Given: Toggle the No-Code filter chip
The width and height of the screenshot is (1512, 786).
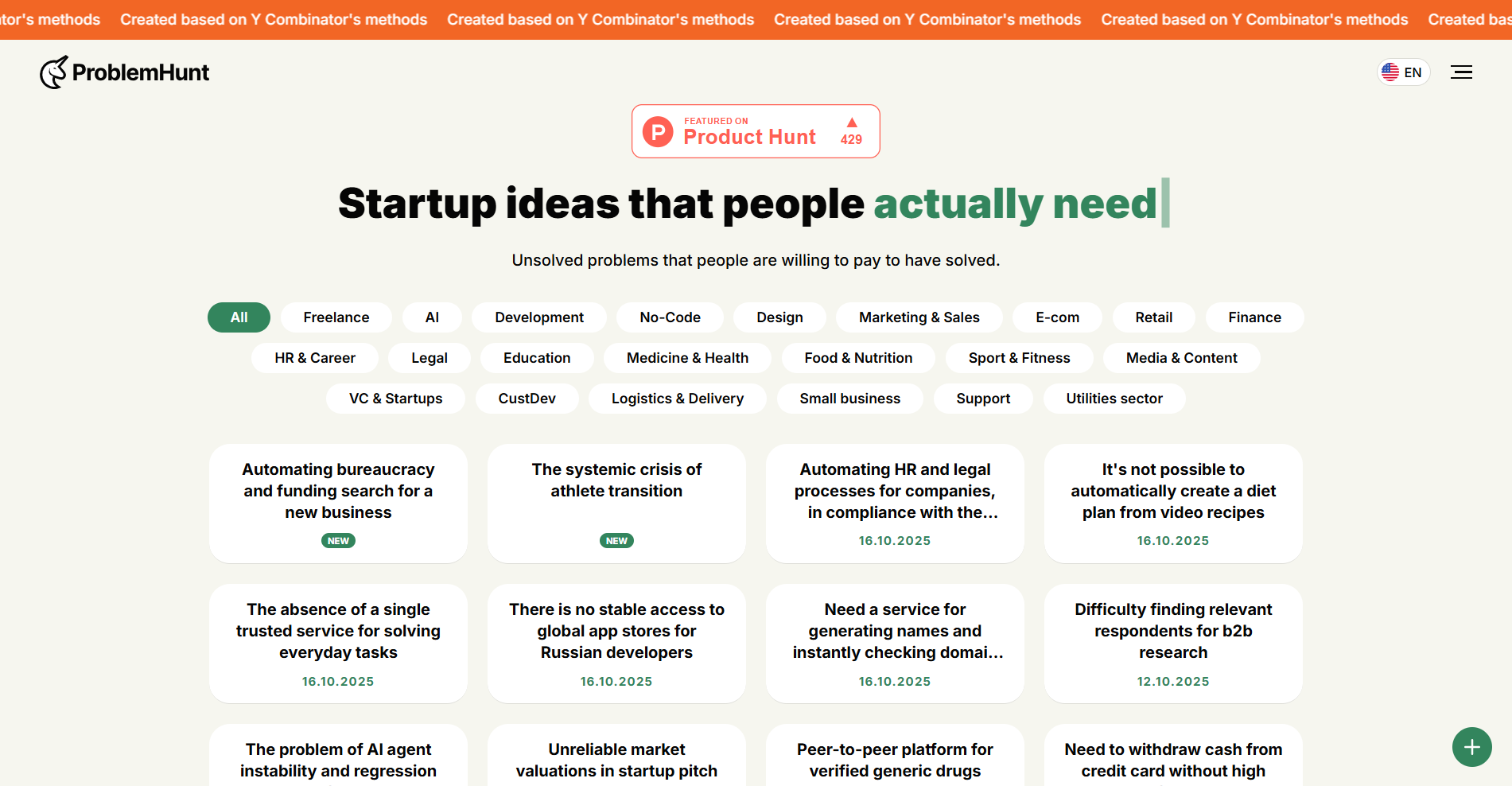Looking at the screenshot, I should [670, 317].
